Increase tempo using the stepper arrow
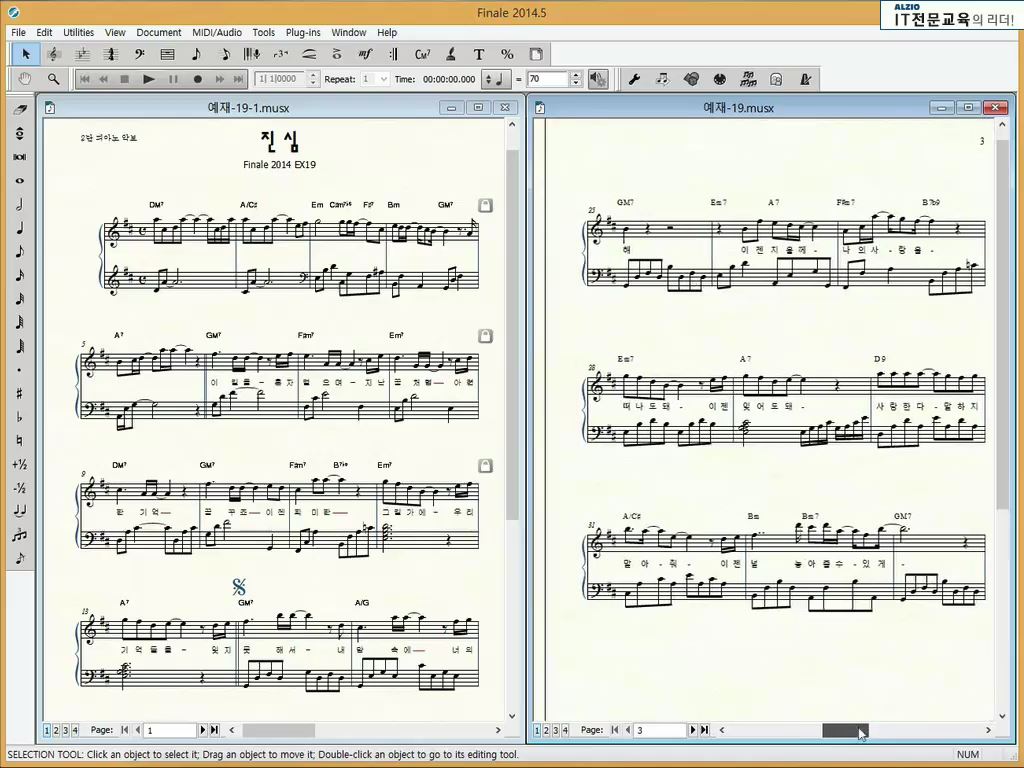This screenshot has height=768, width=1024. tap(575, 74)
